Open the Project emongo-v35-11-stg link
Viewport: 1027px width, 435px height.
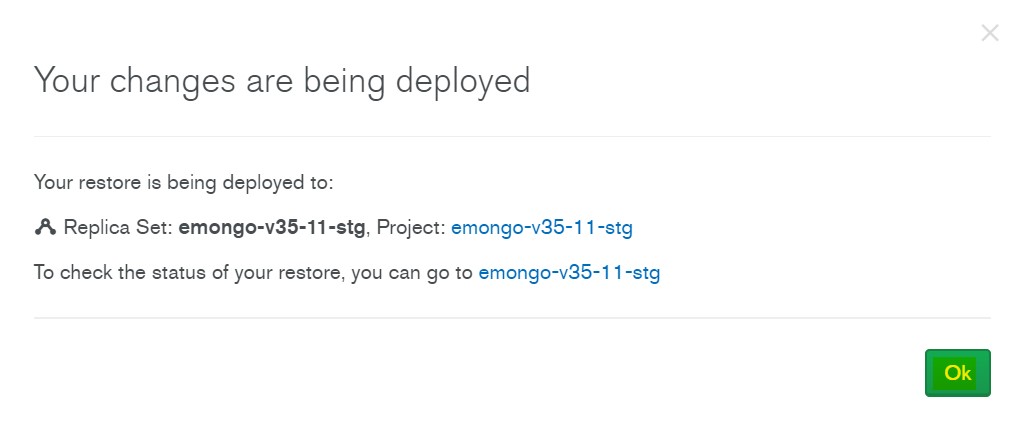pos(541,227)
